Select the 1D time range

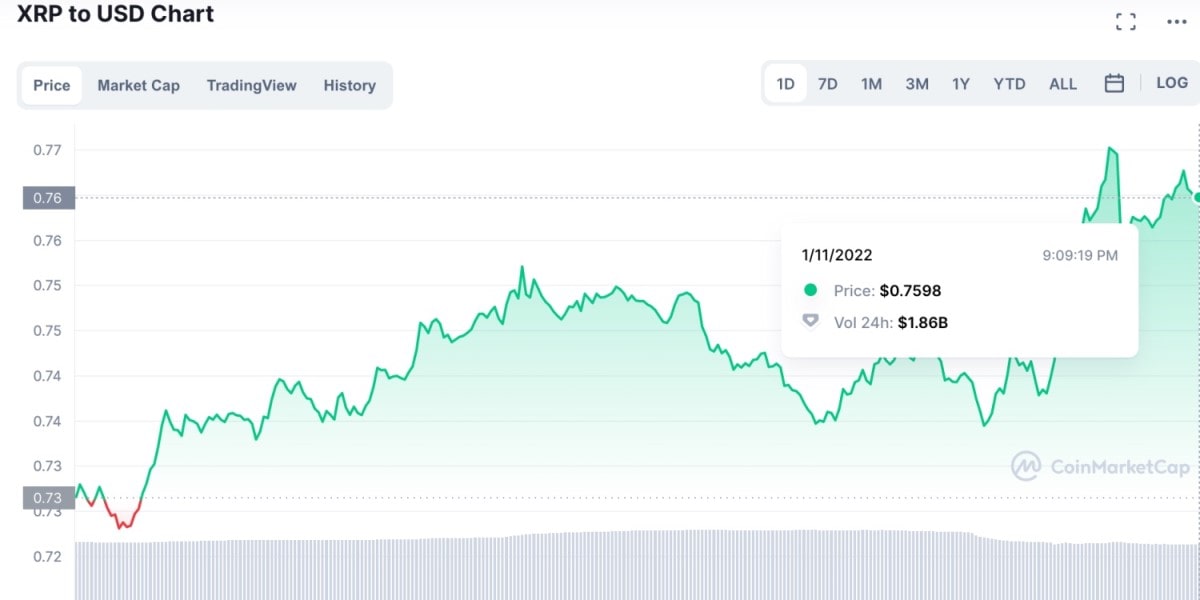(786, 84)
